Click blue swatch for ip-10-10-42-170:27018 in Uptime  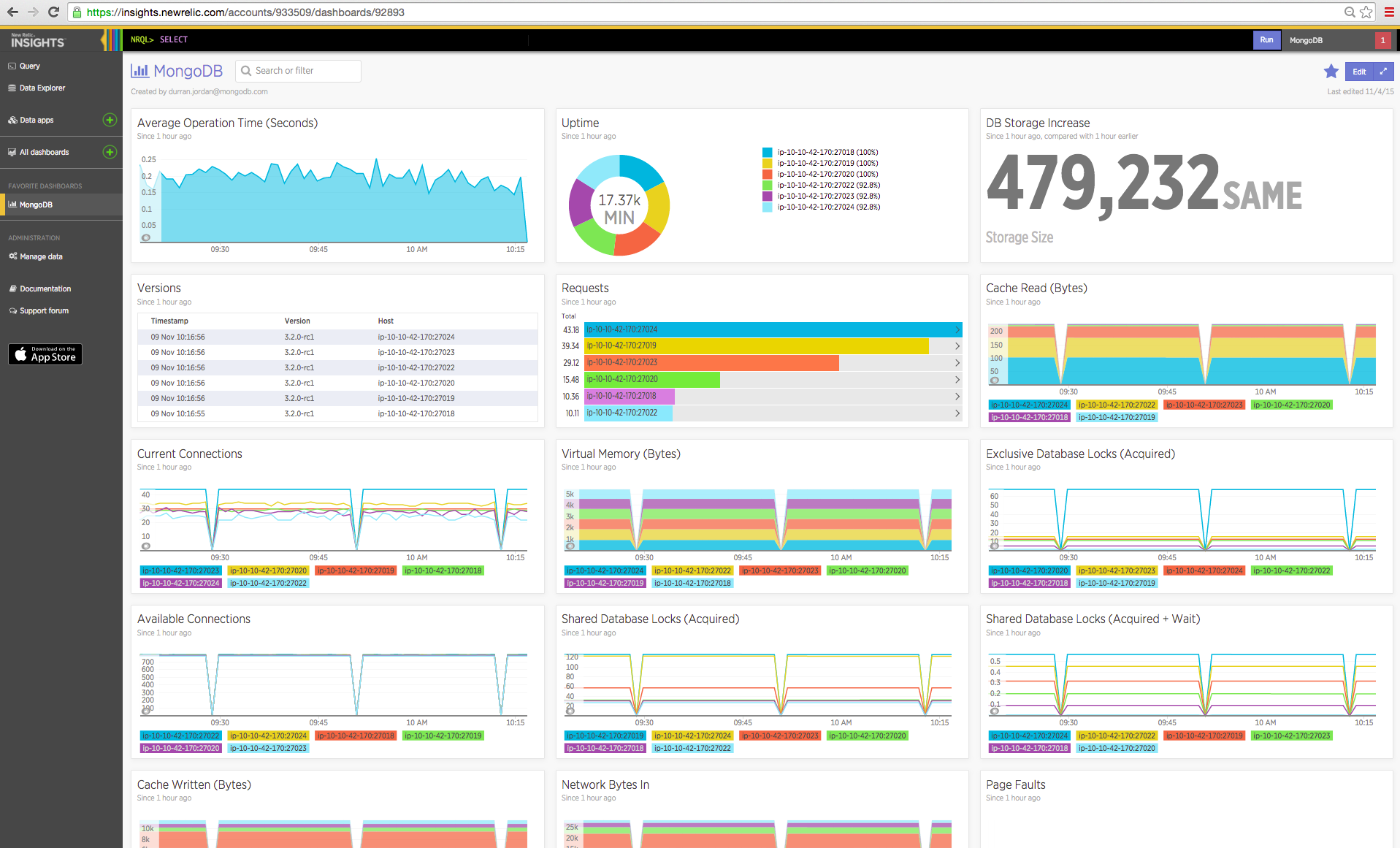click(767, 153)
